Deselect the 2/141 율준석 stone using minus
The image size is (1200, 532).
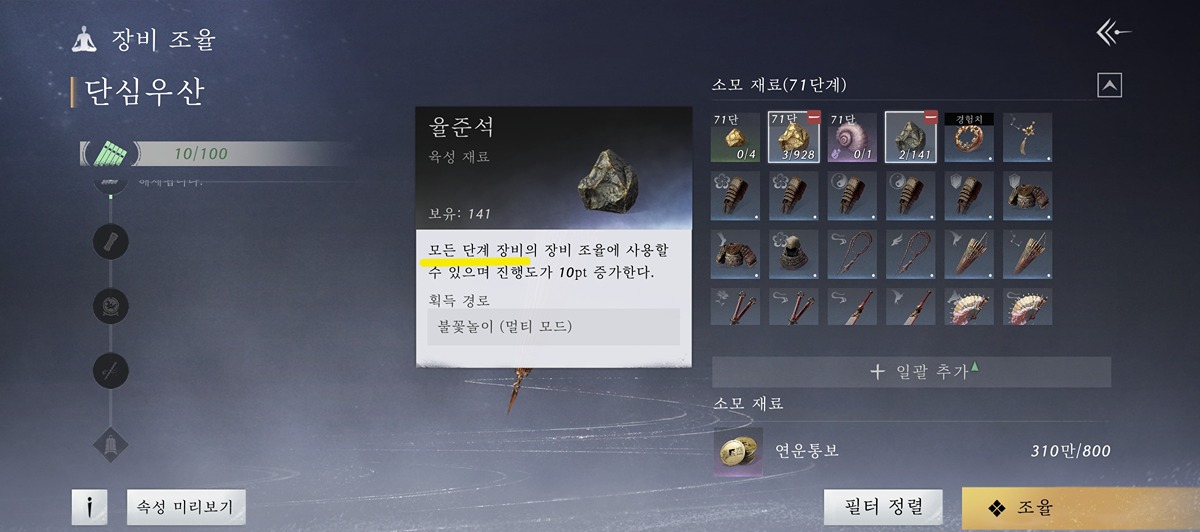[x=930, y=118]
